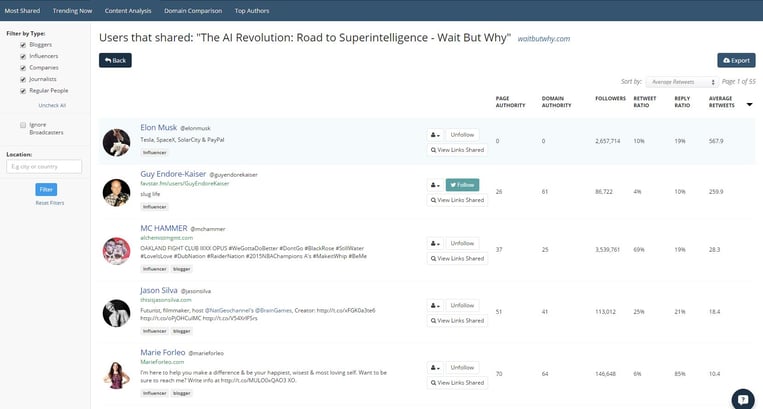The width and height of the screenshot is (763, 409).
Task: Sort by Followers column header
Action: click(x=610, y=99)
